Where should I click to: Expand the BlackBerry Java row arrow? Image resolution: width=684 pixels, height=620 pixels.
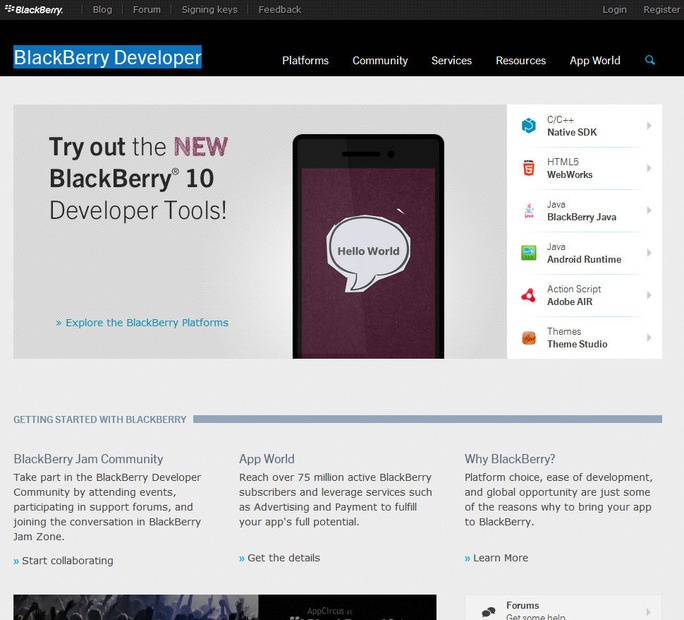pyautogui.click(x=649, y=210)
